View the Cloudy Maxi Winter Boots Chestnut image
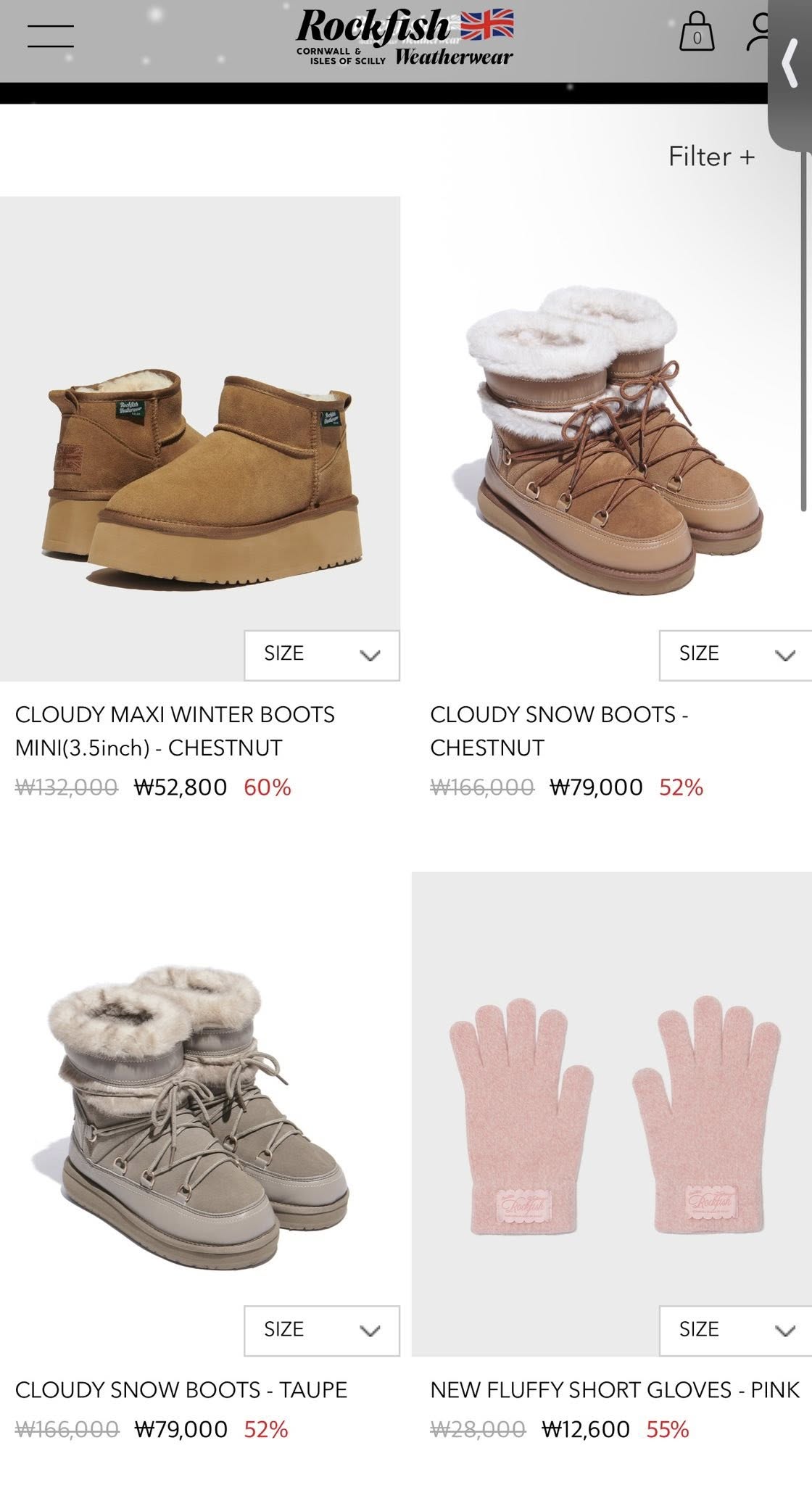This screenshot has height=1485, width=812. pos(200,439)
